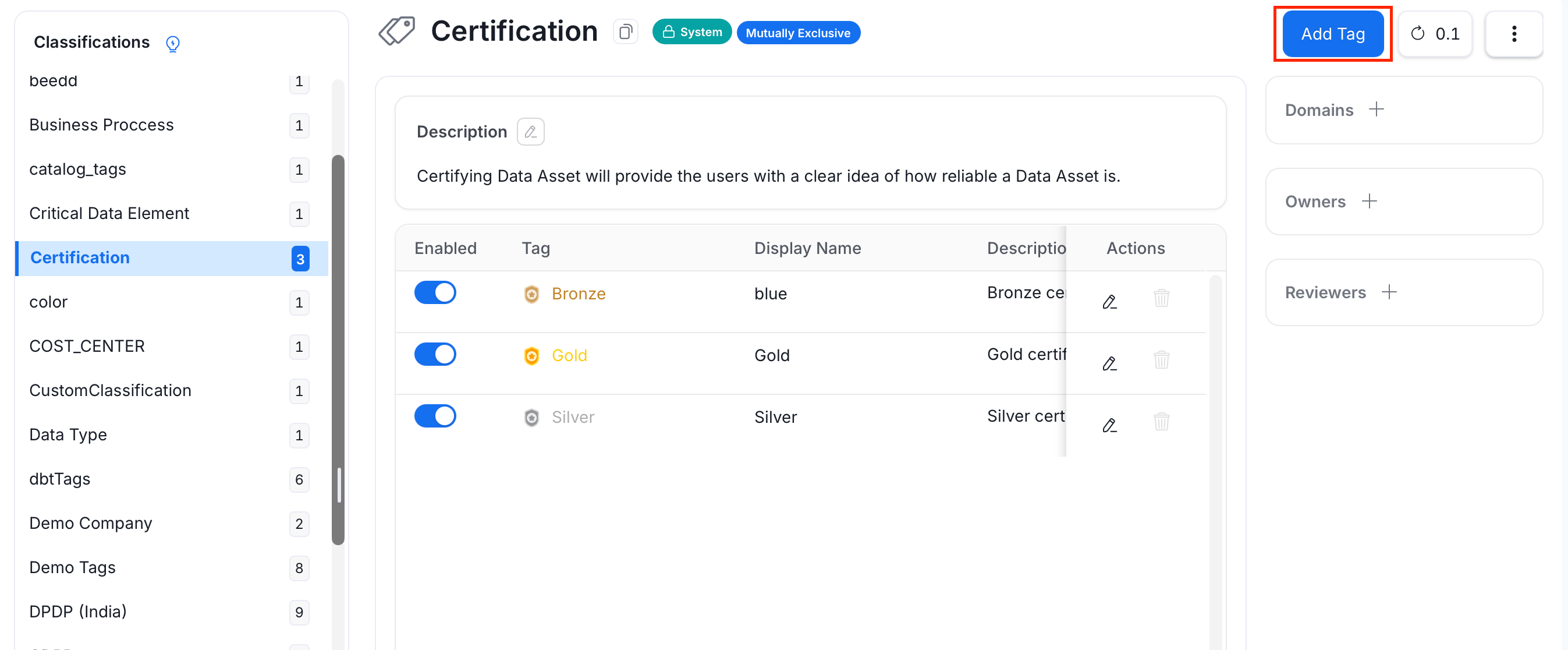Edit the Bronze tag
The image size is (1568, 650).
1109,302
